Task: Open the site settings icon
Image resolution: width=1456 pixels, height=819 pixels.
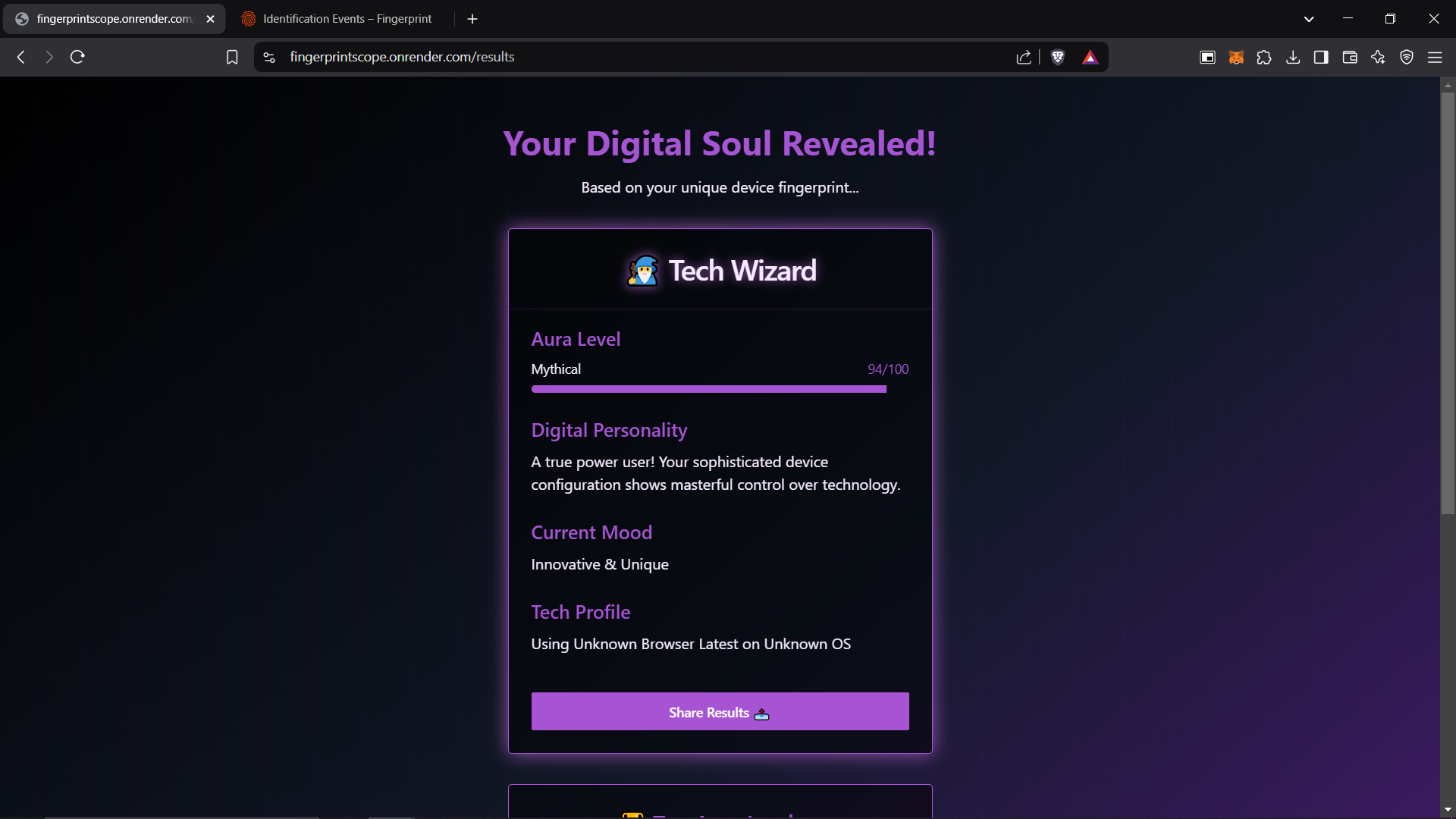Action: 269,57
